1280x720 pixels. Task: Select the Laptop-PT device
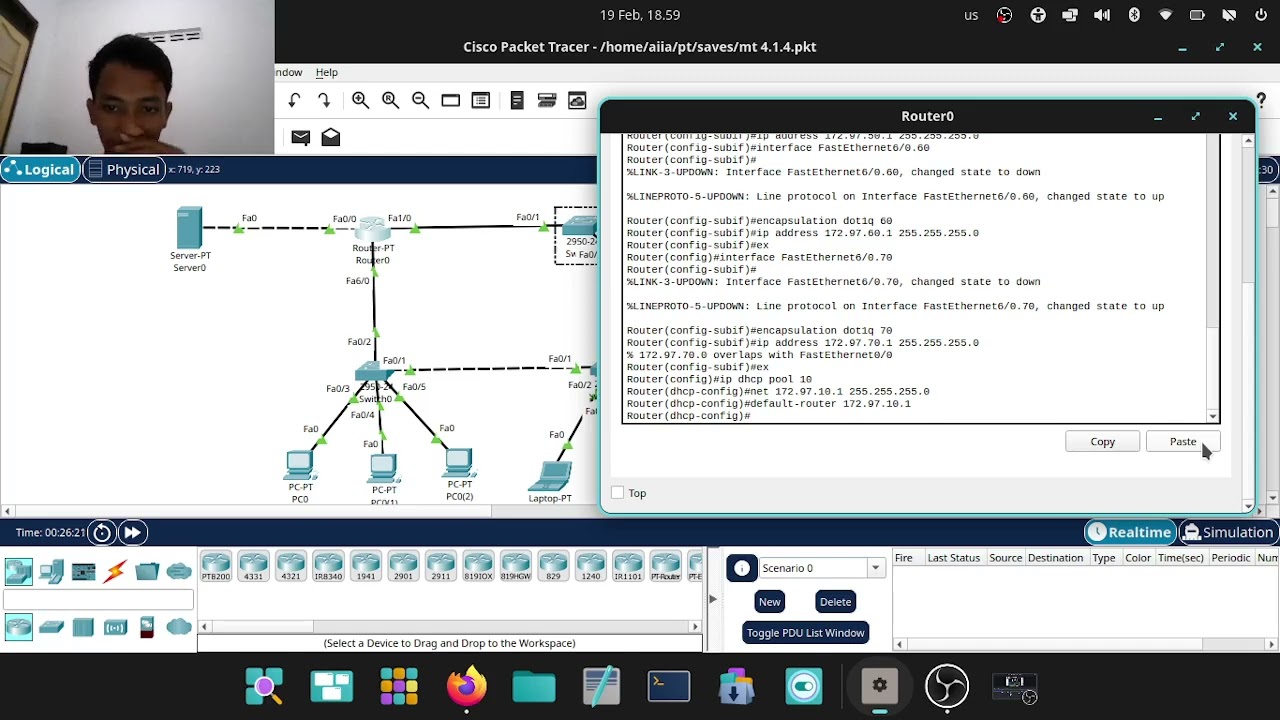coord(551,476)
